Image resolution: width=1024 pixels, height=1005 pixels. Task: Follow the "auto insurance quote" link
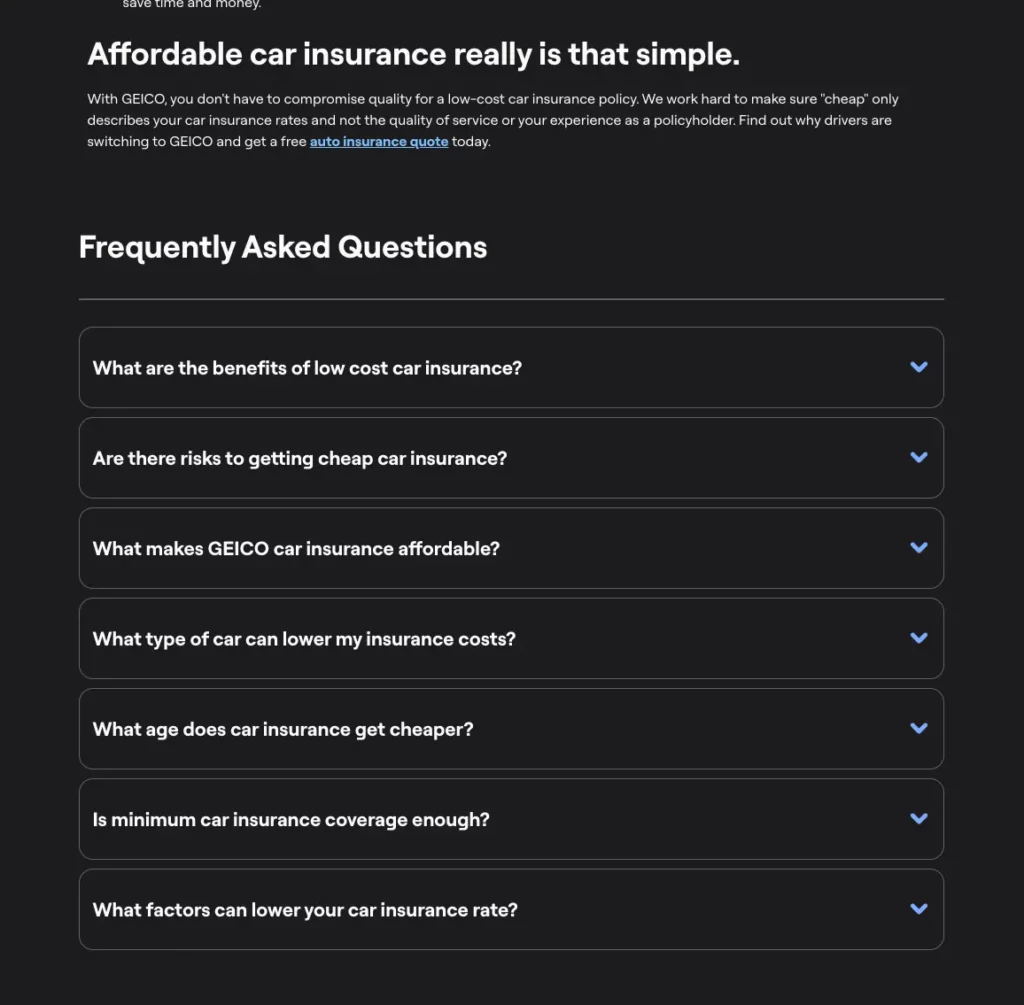(379, 142)
